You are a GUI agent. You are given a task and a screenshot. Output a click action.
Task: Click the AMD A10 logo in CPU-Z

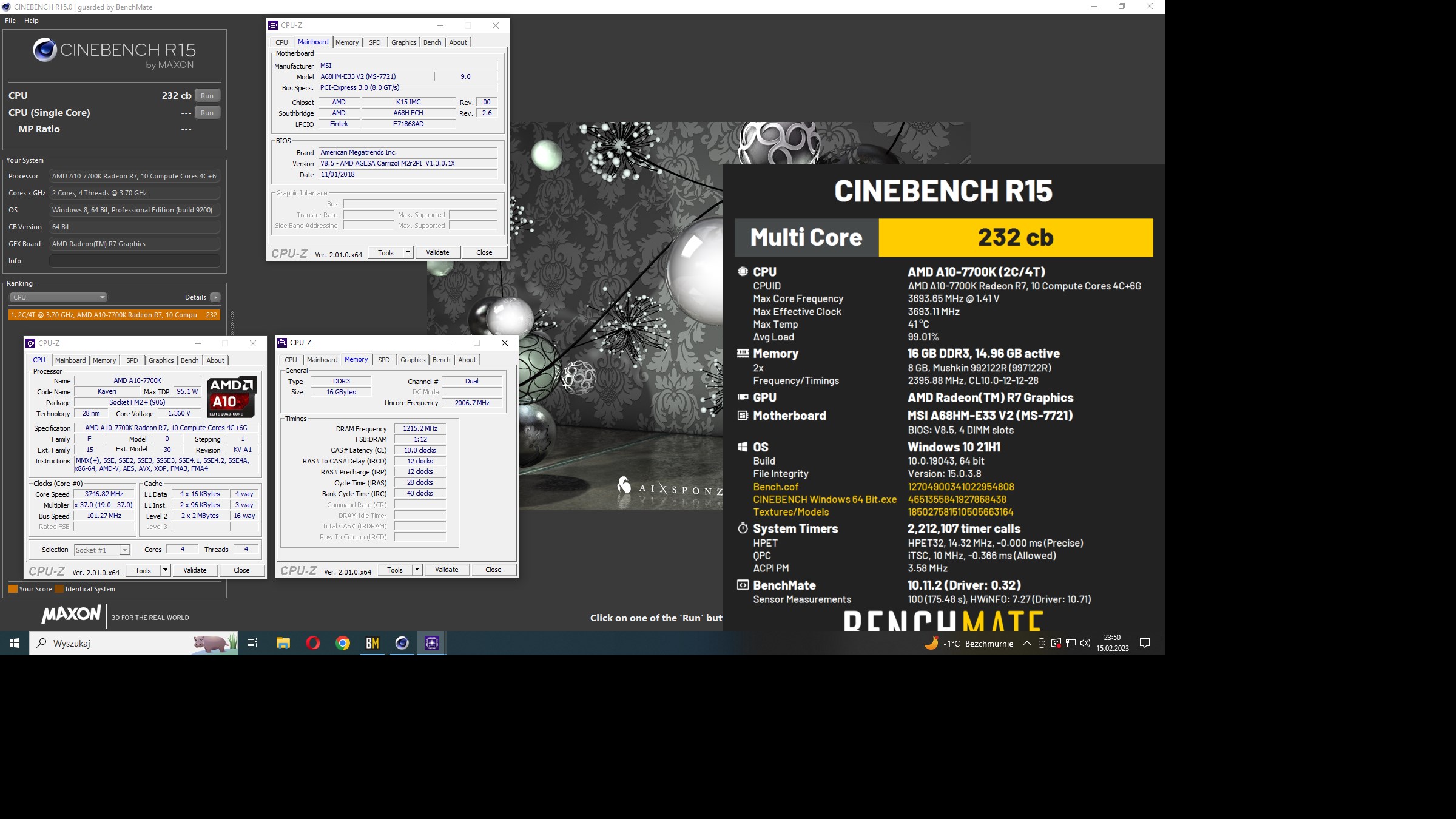(232, 397)
